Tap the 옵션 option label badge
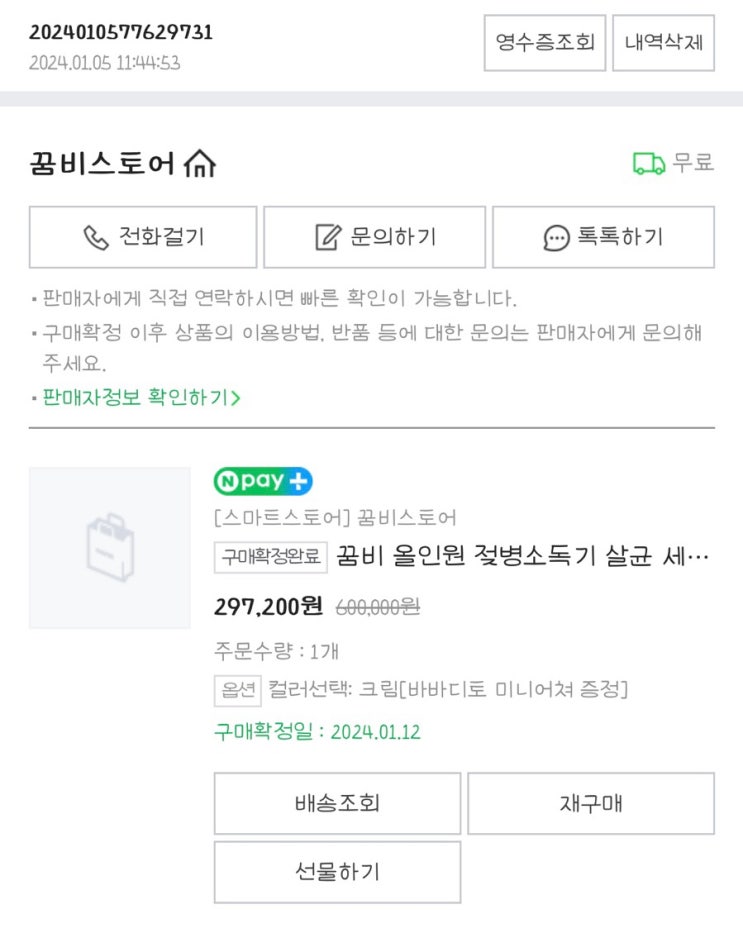Image resolution: width=743 pixels, height=933 pixels. coord(237,690)
